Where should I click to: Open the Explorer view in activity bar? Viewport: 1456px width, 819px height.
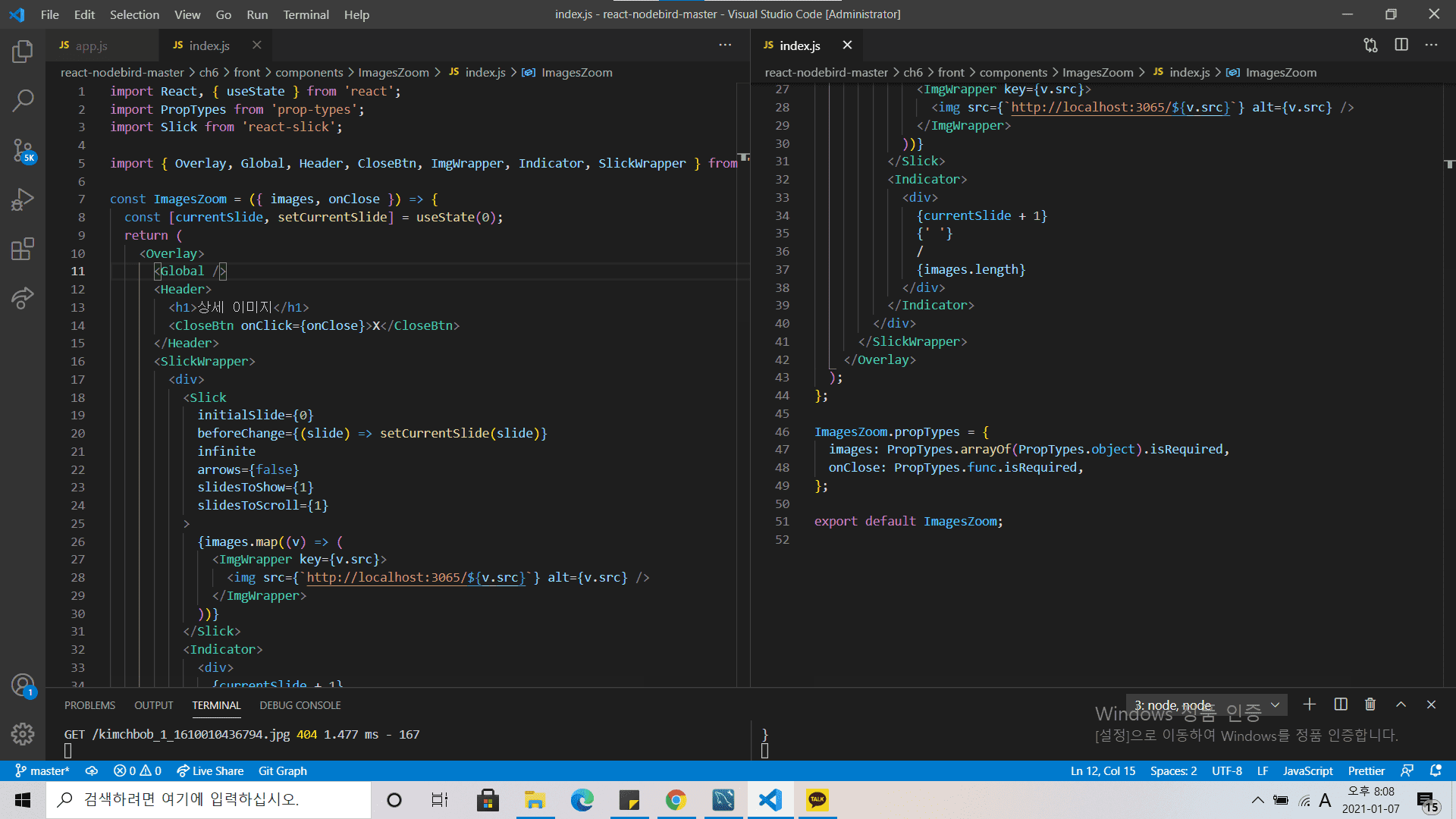(23, 52)
